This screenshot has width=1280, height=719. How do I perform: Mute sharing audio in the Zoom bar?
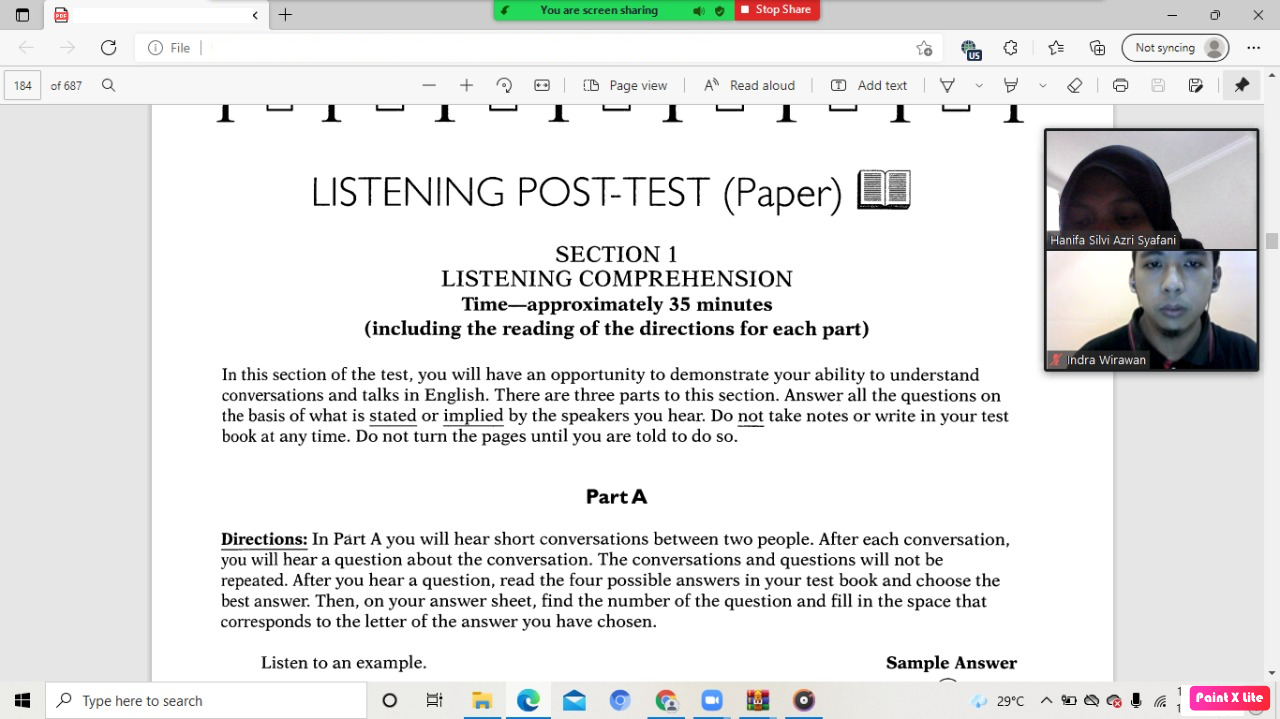tap(700, 10)
